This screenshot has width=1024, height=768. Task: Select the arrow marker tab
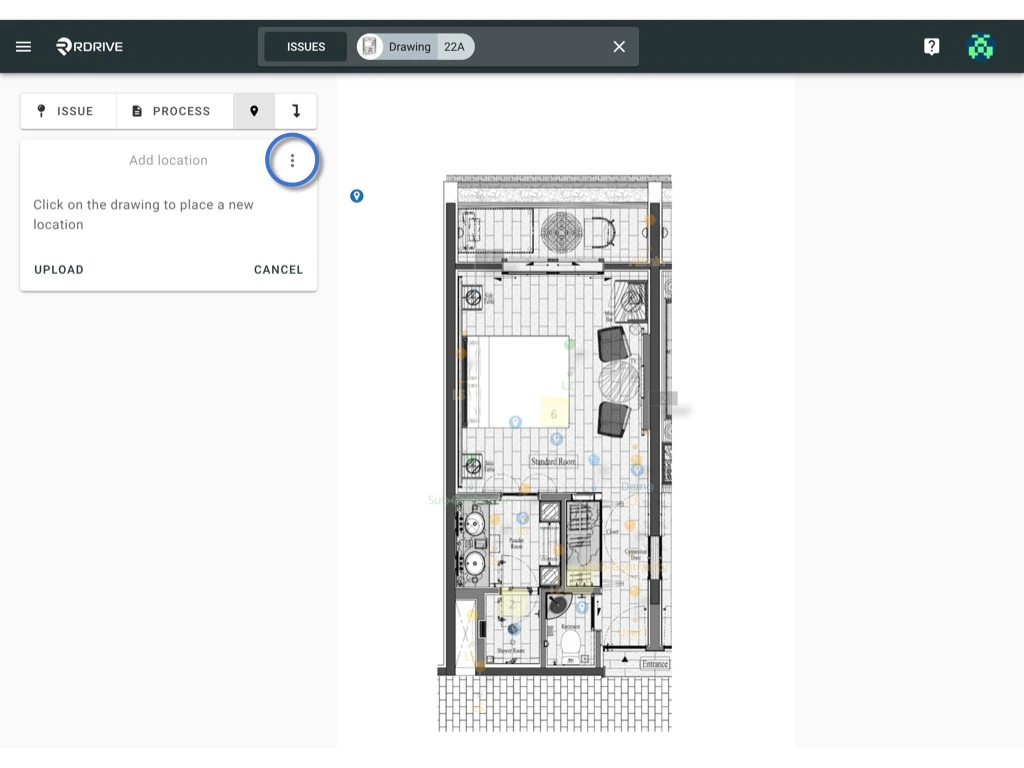pyautogui.click(x=296, y=111)
